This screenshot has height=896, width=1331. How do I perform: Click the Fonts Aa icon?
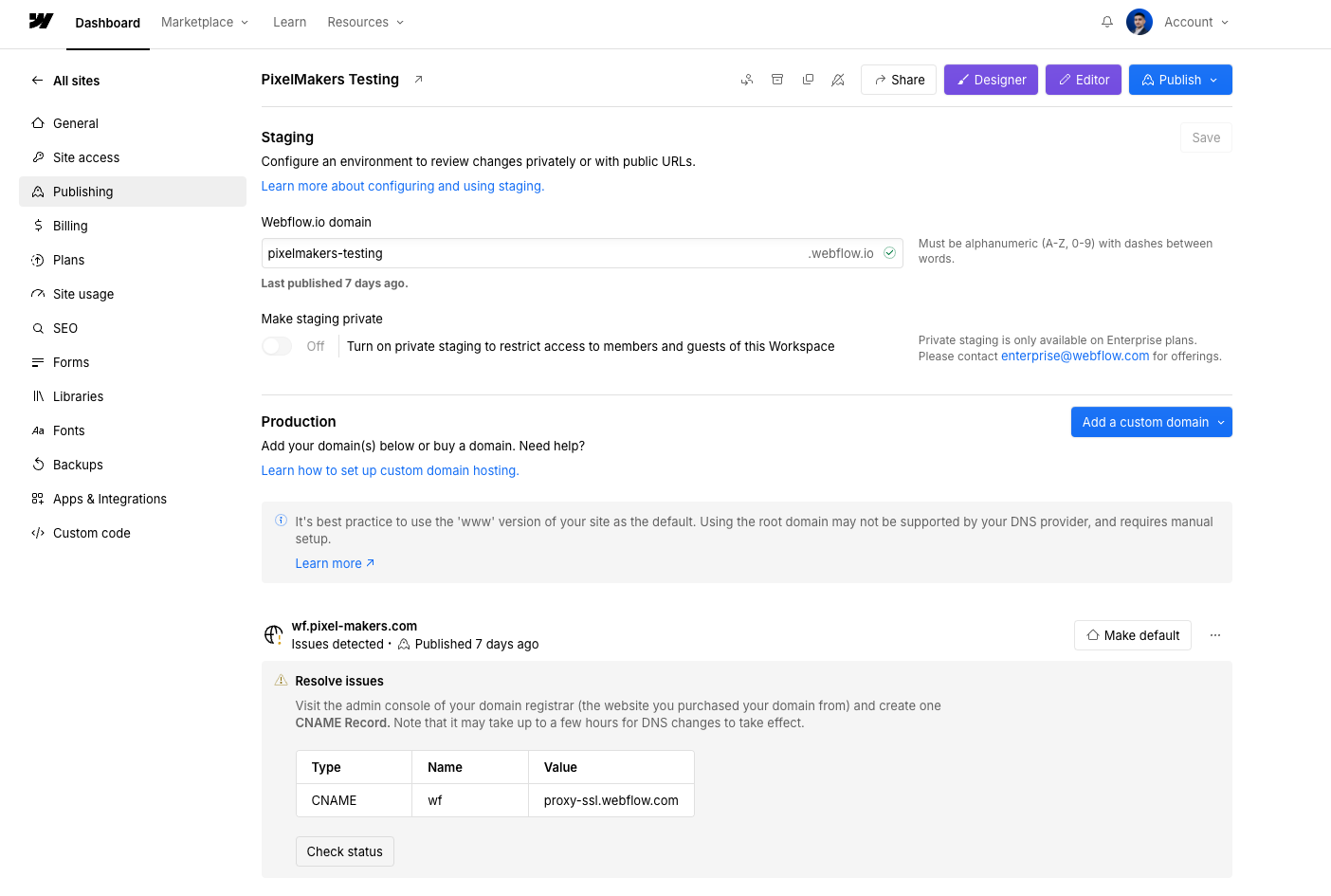38,430
